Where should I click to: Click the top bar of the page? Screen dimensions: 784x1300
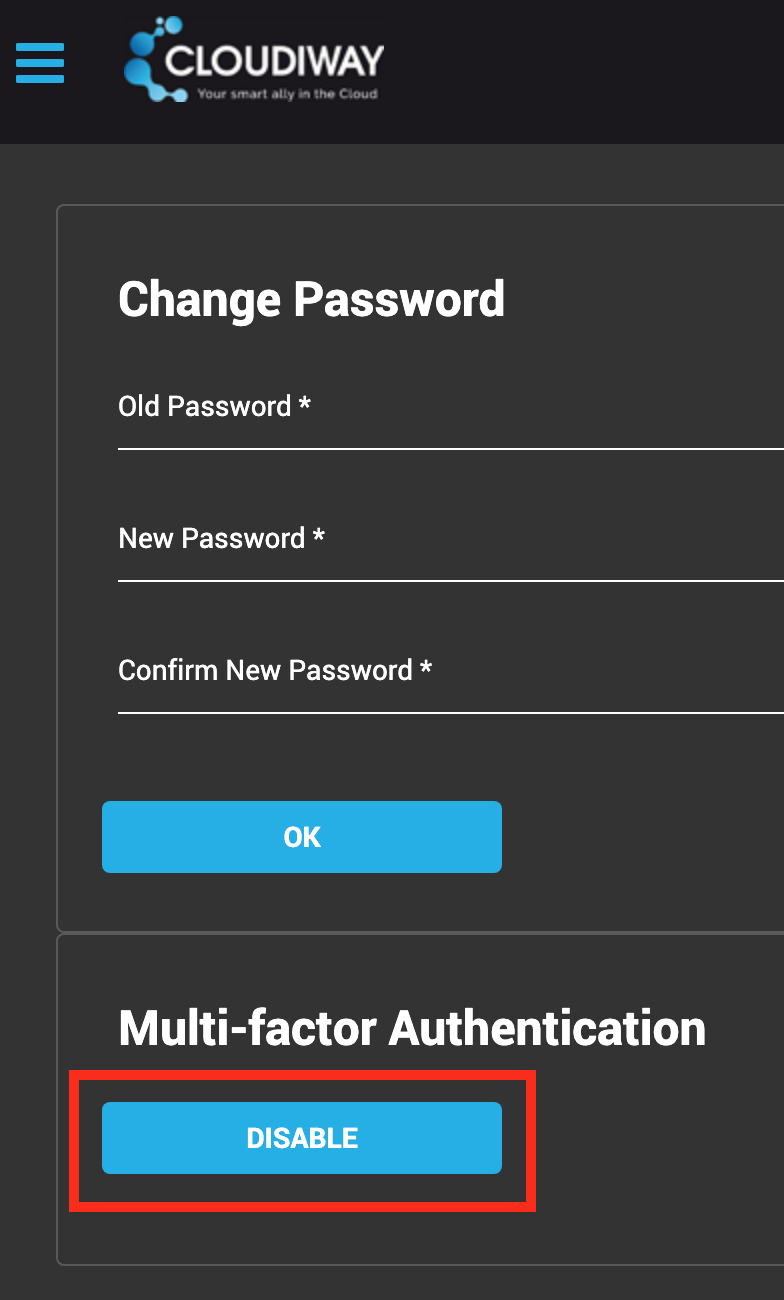[600, 70]
